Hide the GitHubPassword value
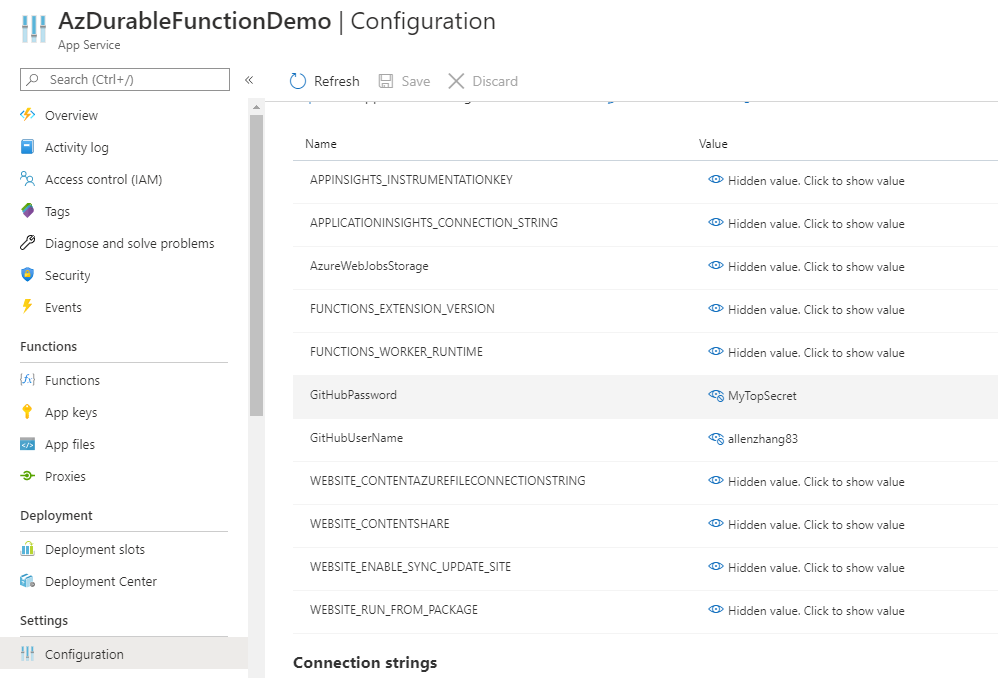Viewport: 998px width, 678px height. tap(715, 395)
